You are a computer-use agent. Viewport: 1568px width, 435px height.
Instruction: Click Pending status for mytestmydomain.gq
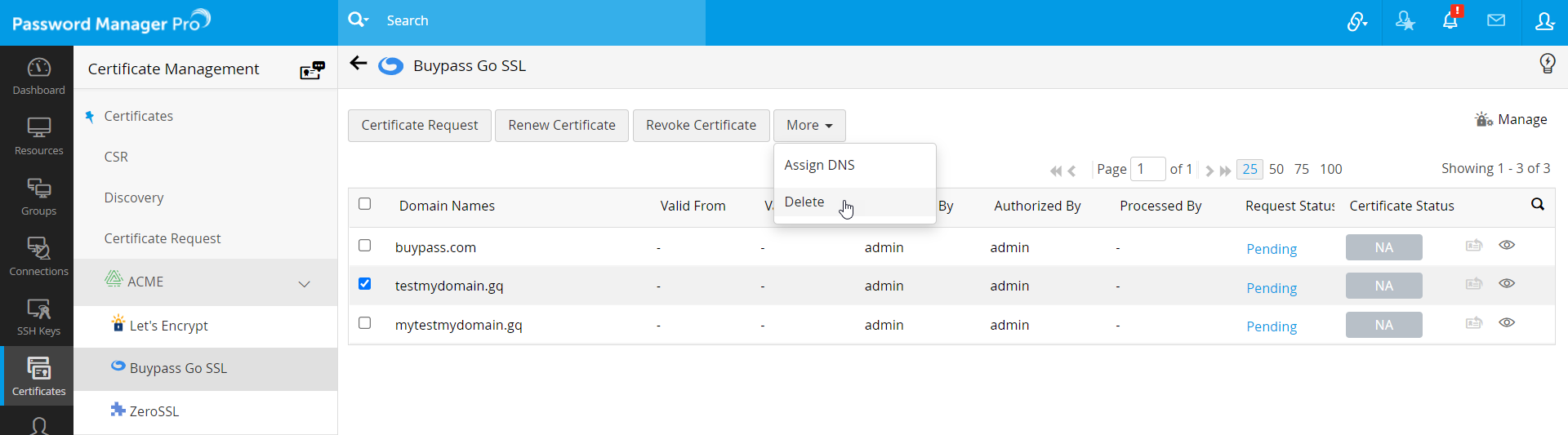1272,326
